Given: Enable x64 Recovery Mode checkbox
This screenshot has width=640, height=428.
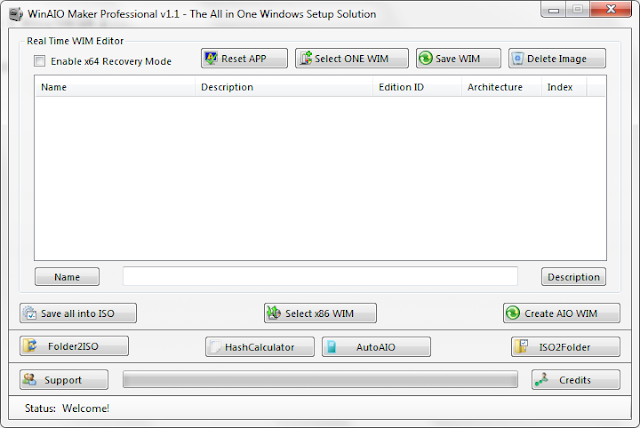Looking at the screenshot, I should 40,61.
